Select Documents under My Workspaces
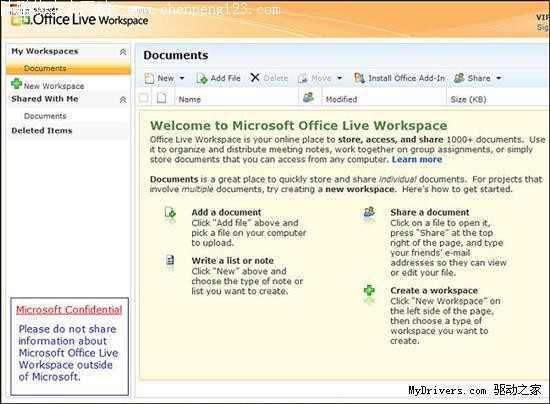This screenshot has height=404, width=550. tap(45, 68)
